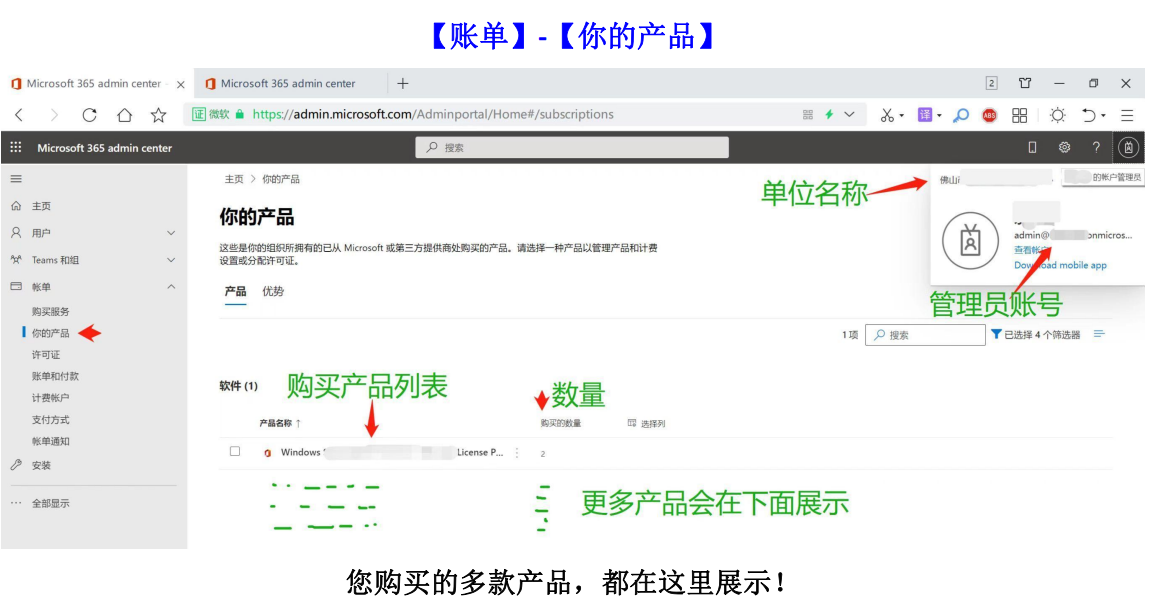Open the settings gear in header
The image size is (1157, 607).
(1064, 148)
